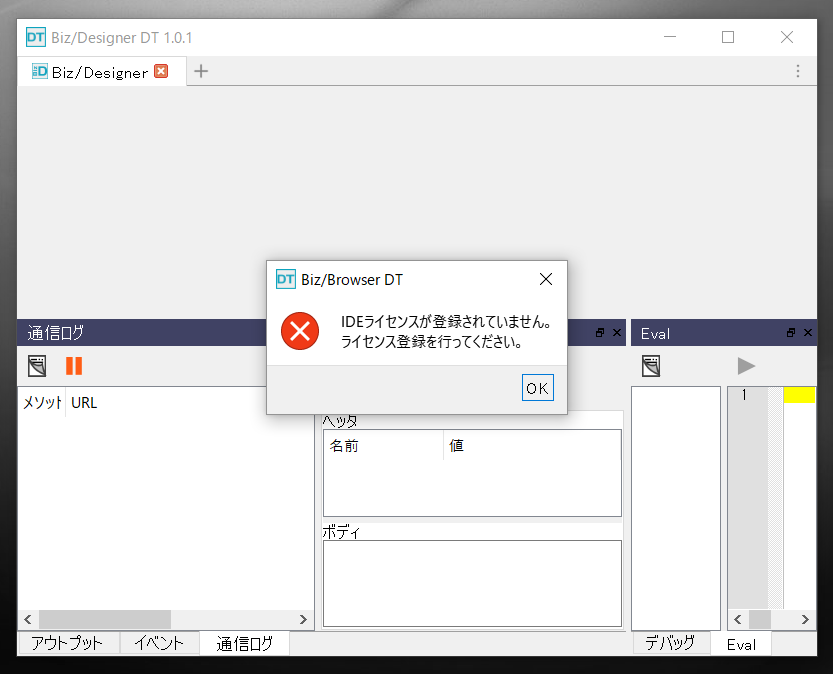Float the 通信ログ panel
The height and width of the screenshot is (674, 833).
coord(600,332)
